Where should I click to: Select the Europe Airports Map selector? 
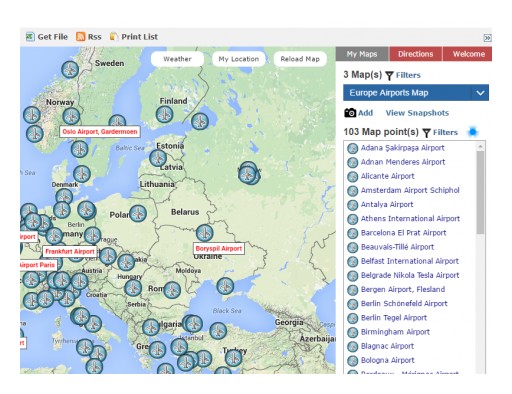[x=416, y=93]
